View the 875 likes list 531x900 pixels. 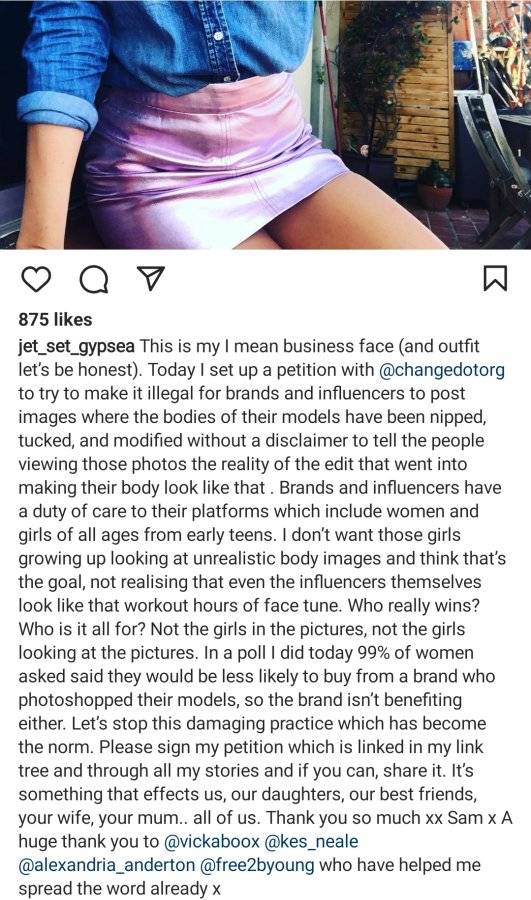pyautogui.click(x=55, y=320)
